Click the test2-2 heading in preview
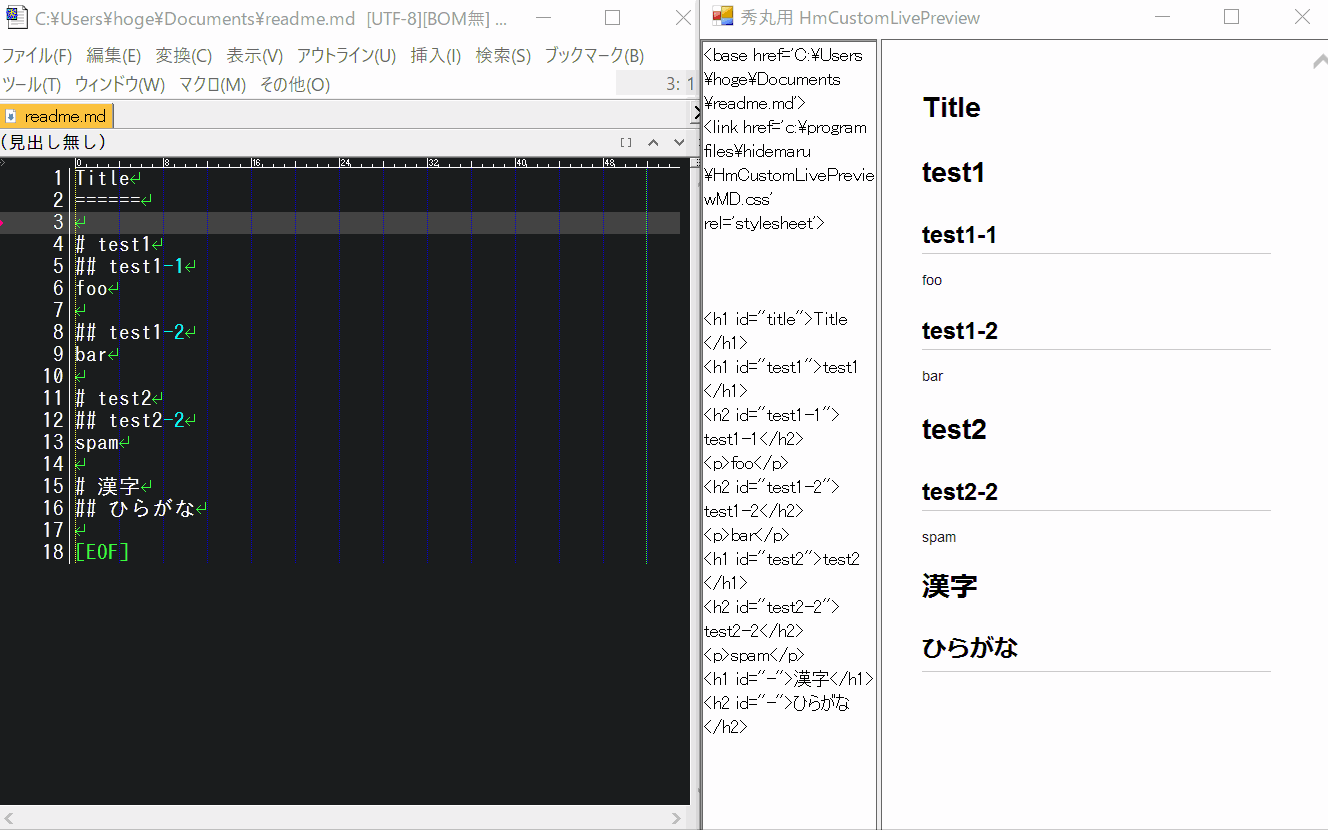 [960, 492]
